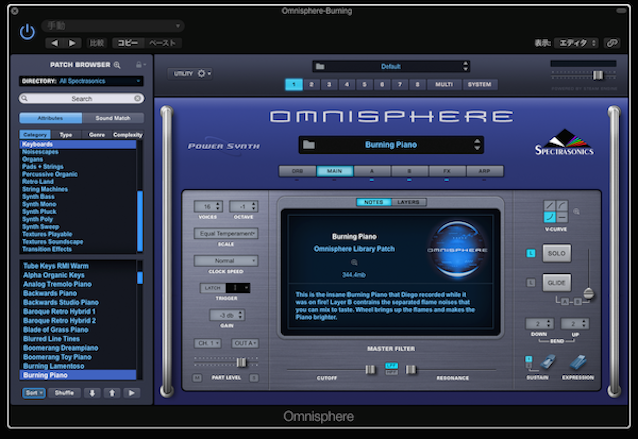
Task: Move to previous patch with up arrow
Action: [112, 393]
